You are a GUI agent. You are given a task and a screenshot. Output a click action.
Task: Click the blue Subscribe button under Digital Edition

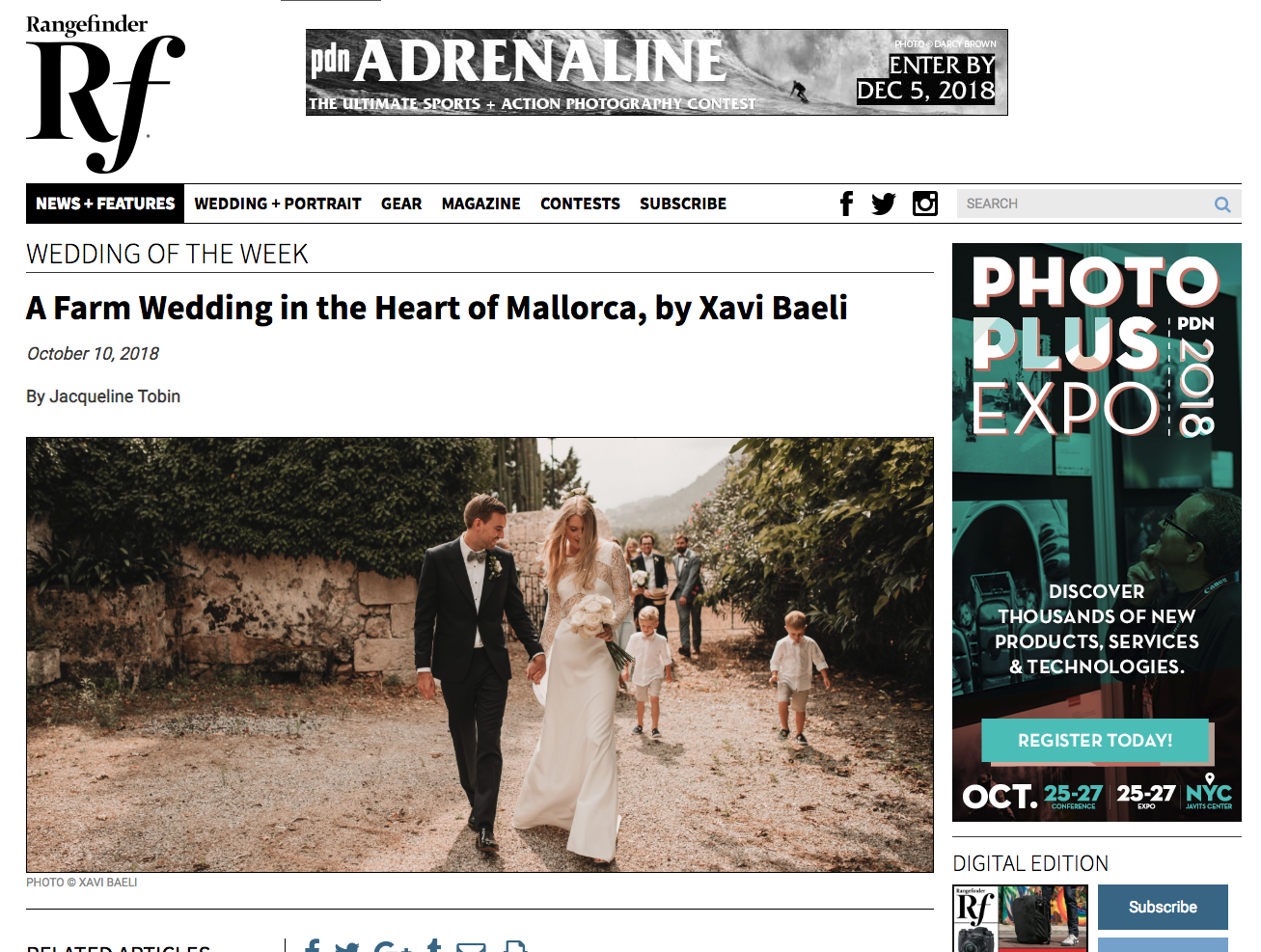1163,907
